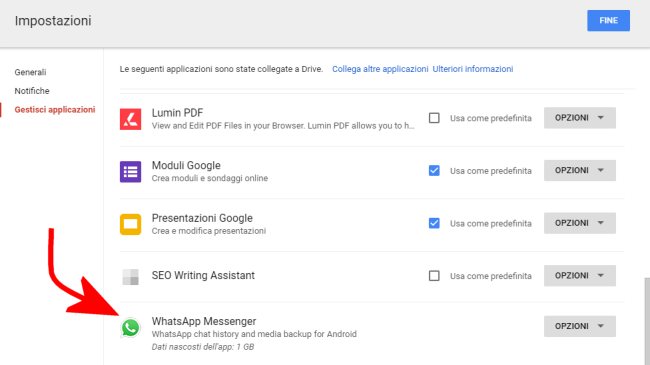
Task: Open Opzioni dropdown for WhatsApp Messenger
Action: point(580,326)
